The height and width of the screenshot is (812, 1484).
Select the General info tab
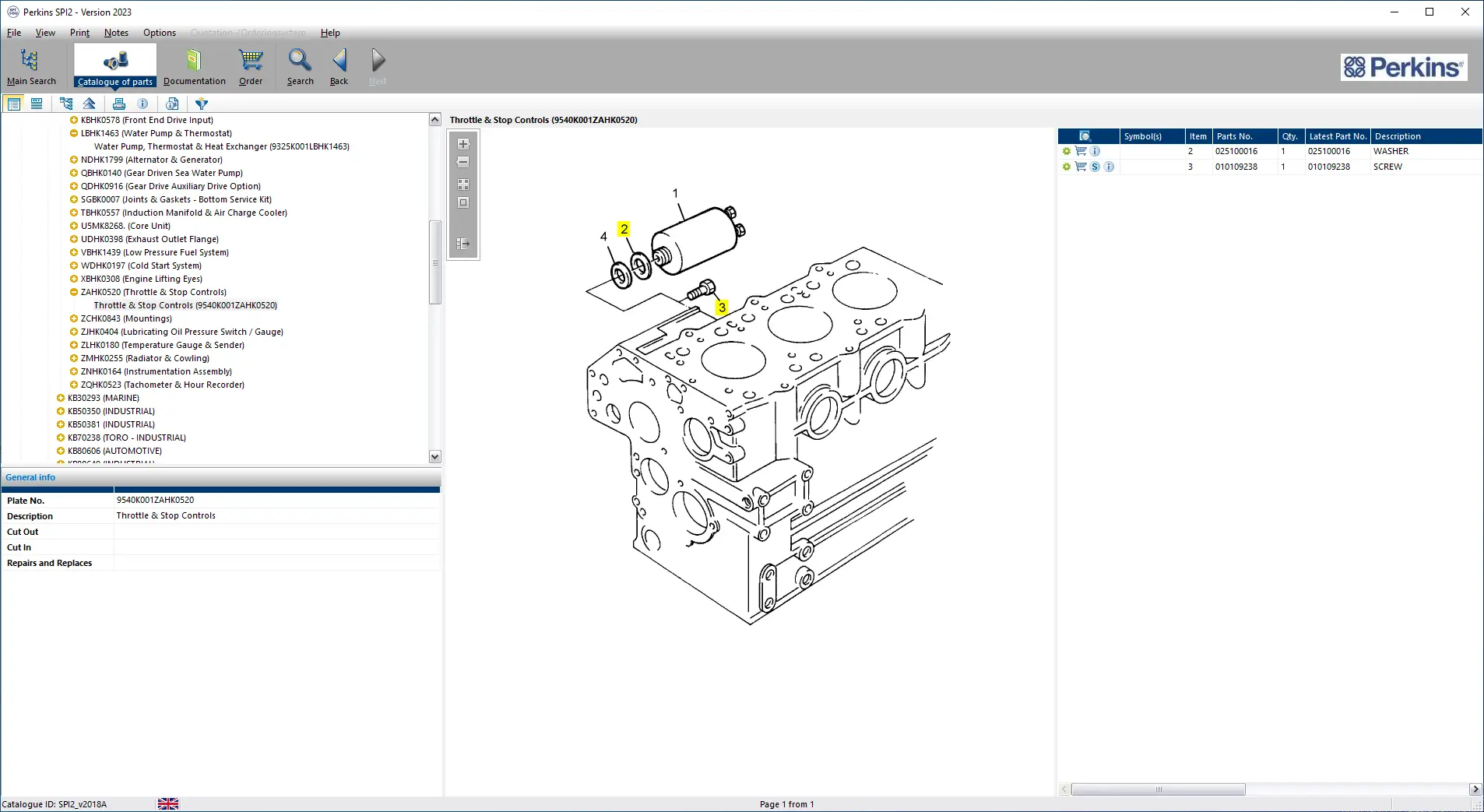click(30, 477)
